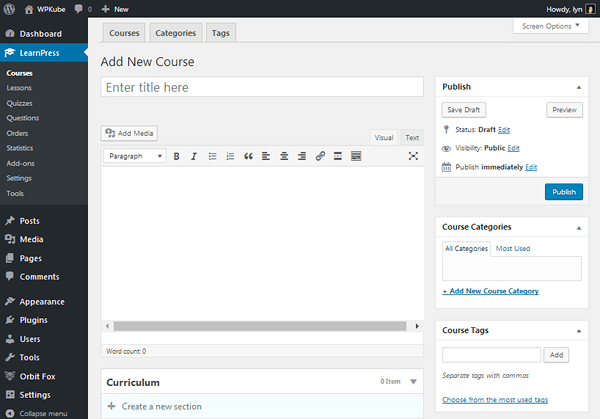This screenshot has height=419, width=600.
Task: Click the insert link icon
Action: (x=320, y=156)
